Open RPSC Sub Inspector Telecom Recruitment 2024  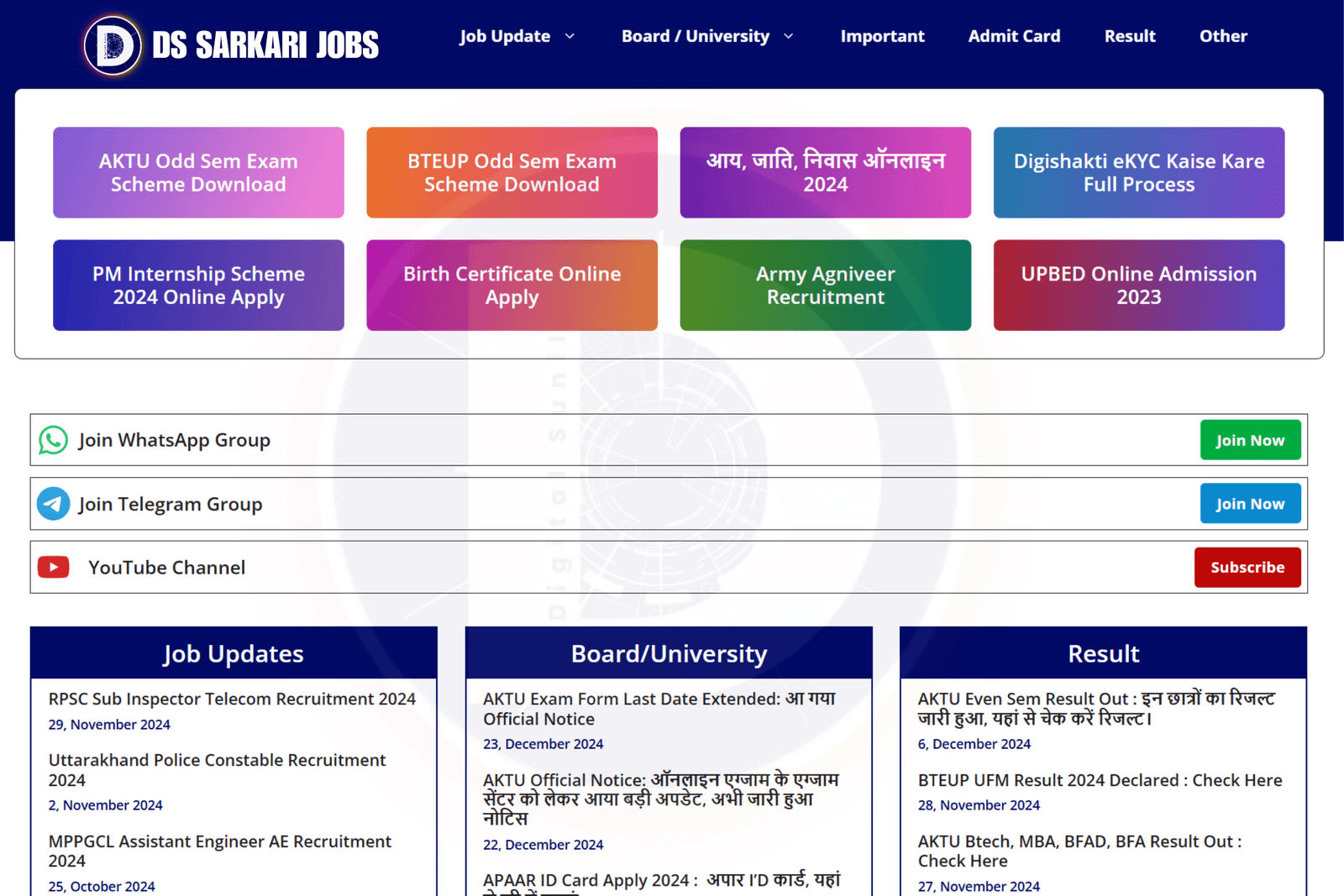(x=232, y=699)
